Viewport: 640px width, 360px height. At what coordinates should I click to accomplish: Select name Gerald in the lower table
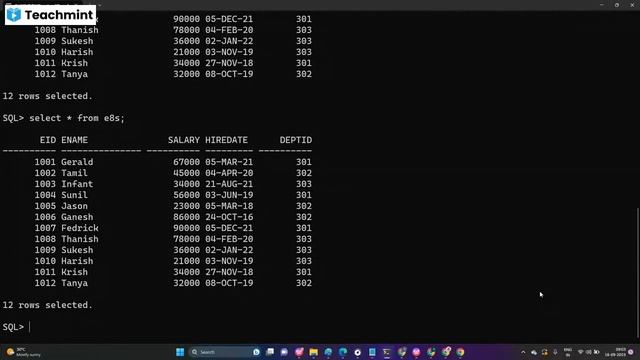coord(77,162)
